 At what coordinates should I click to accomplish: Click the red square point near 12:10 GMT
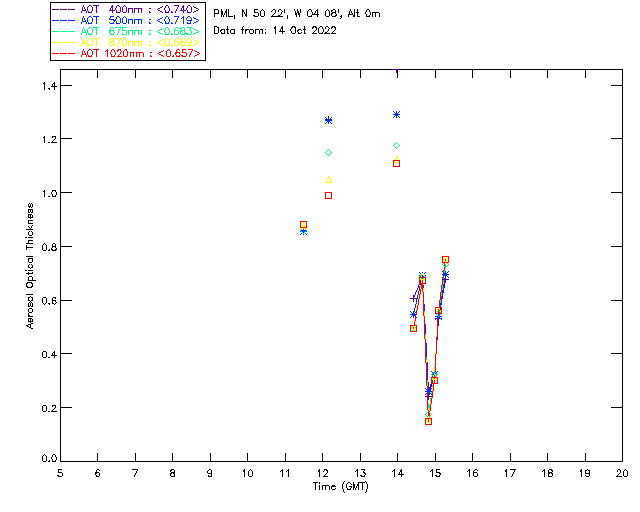click(329, 196)
